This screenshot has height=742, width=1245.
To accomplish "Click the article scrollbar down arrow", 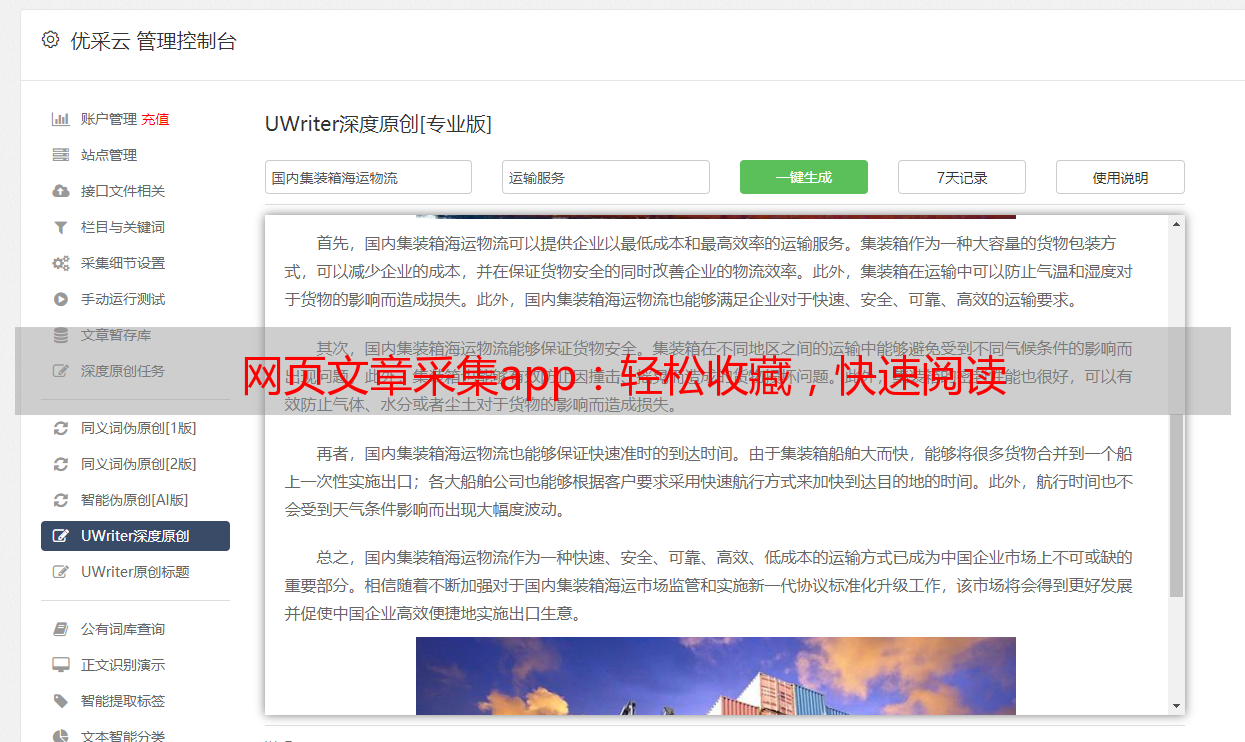I will click(1176, 706).
